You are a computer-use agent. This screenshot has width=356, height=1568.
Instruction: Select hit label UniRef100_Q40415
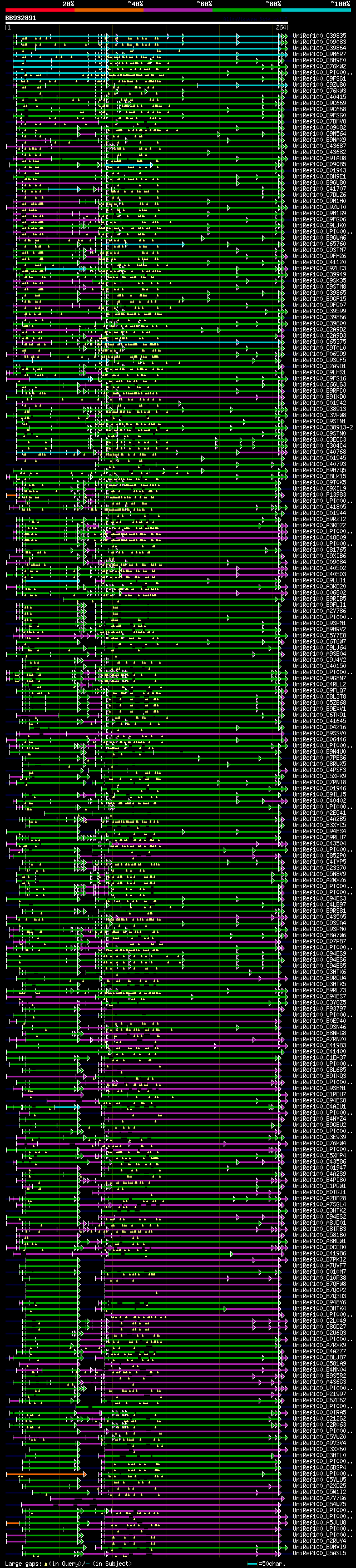click(319, 97)
